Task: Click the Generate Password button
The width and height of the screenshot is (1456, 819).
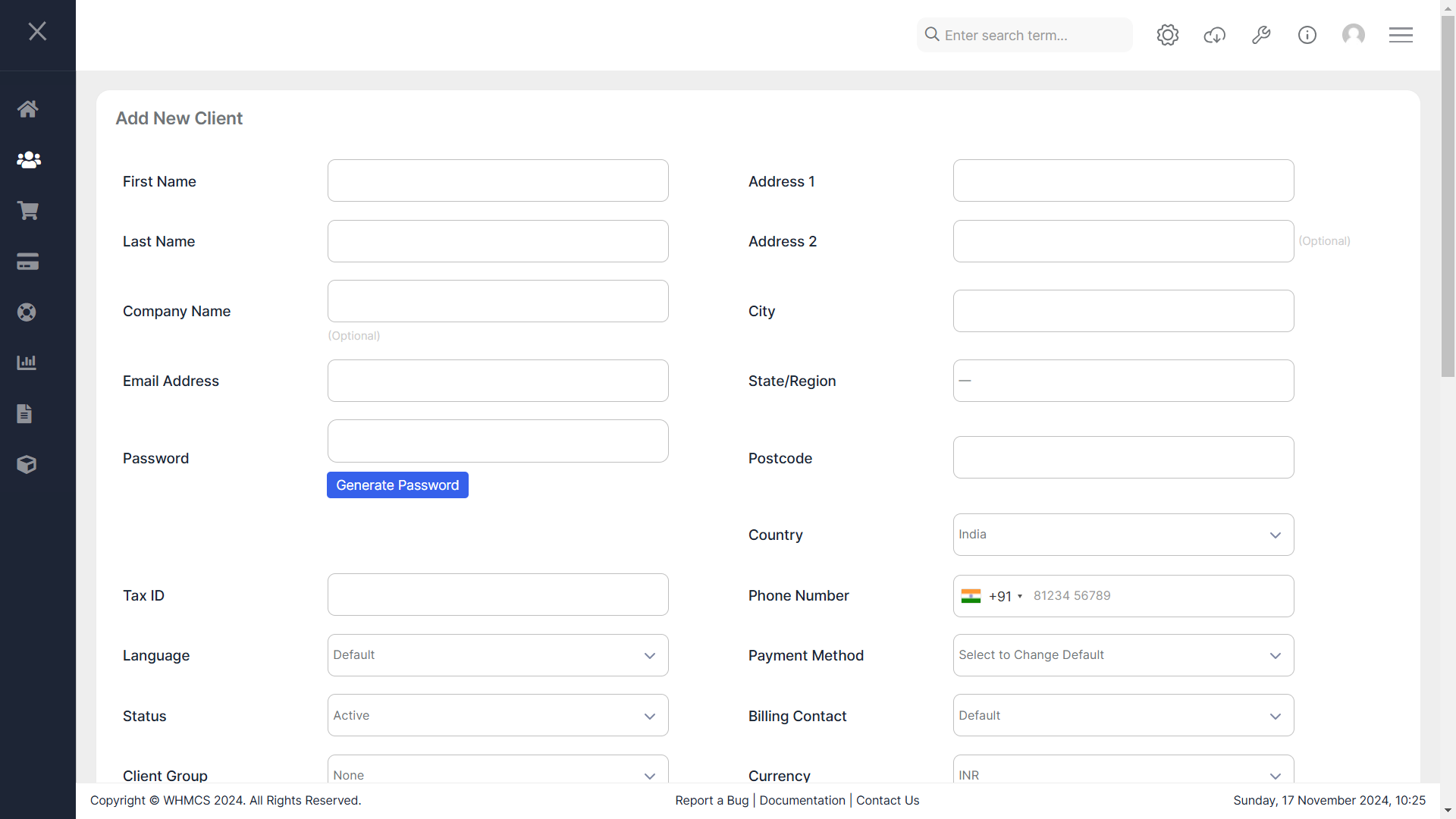Action: [397, 485]
